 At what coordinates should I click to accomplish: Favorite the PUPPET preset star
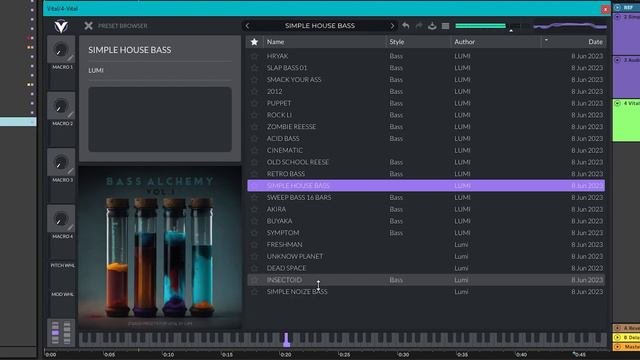click(x=254, y=103)
